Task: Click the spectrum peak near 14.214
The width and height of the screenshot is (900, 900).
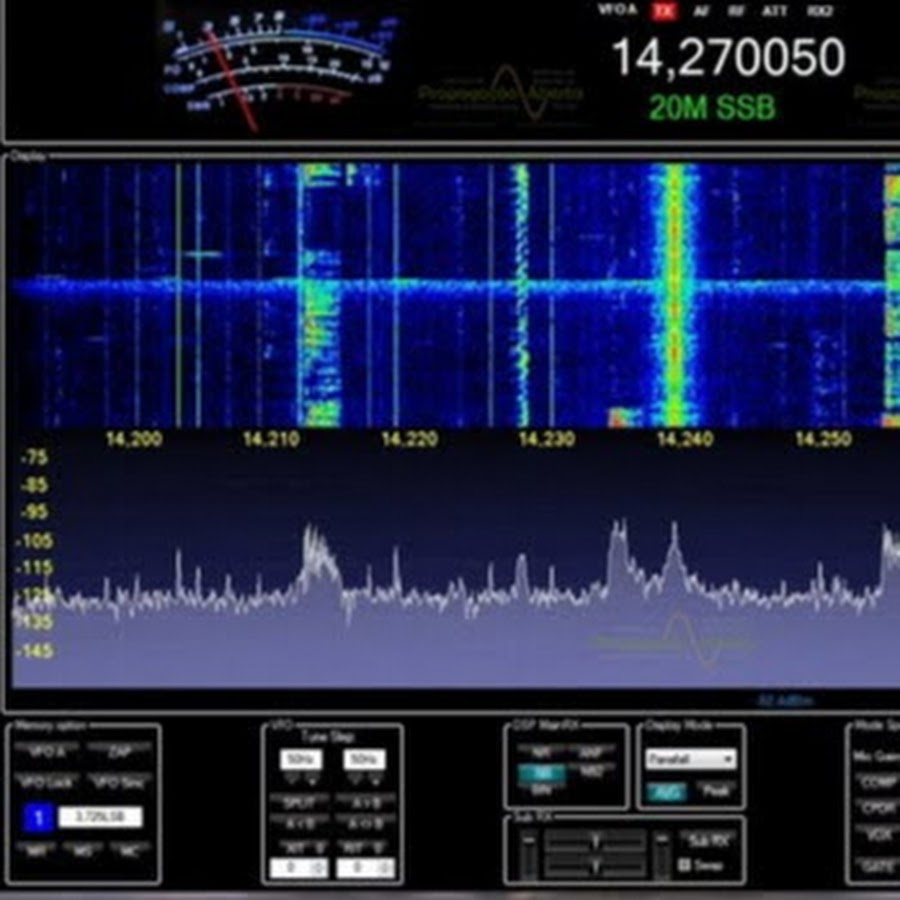Action: pos(317,554)
